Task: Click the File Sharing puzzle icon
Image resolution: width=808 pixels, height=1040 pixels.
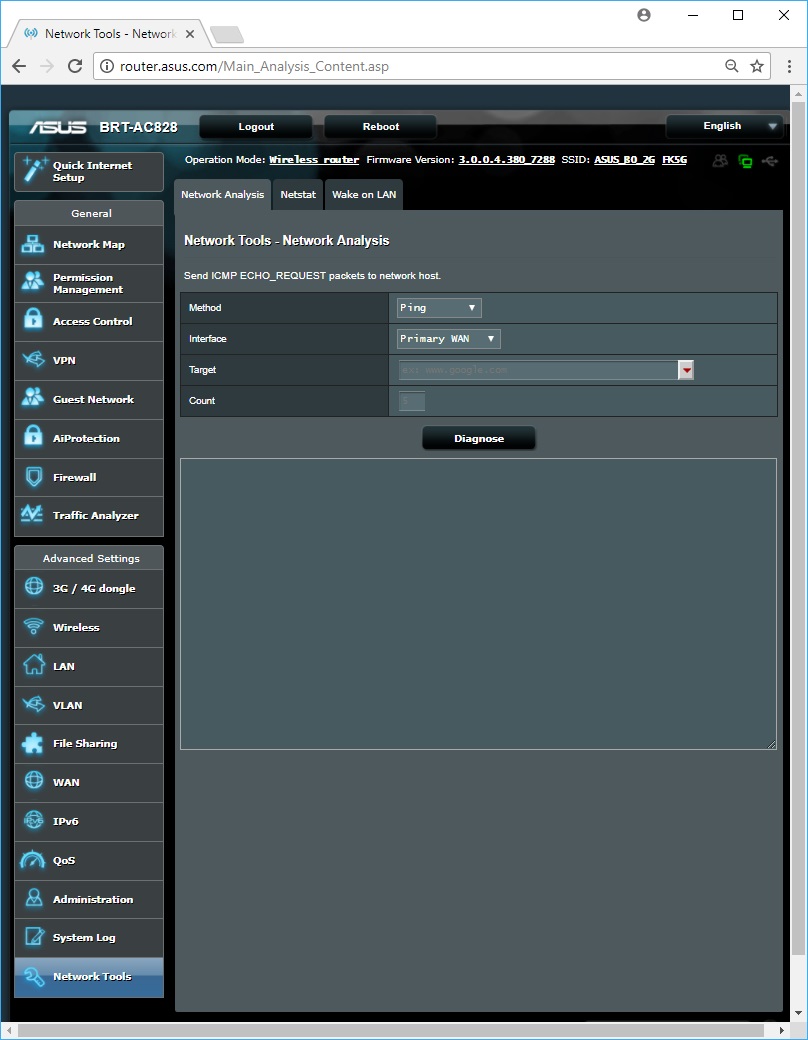Action: 33,743
